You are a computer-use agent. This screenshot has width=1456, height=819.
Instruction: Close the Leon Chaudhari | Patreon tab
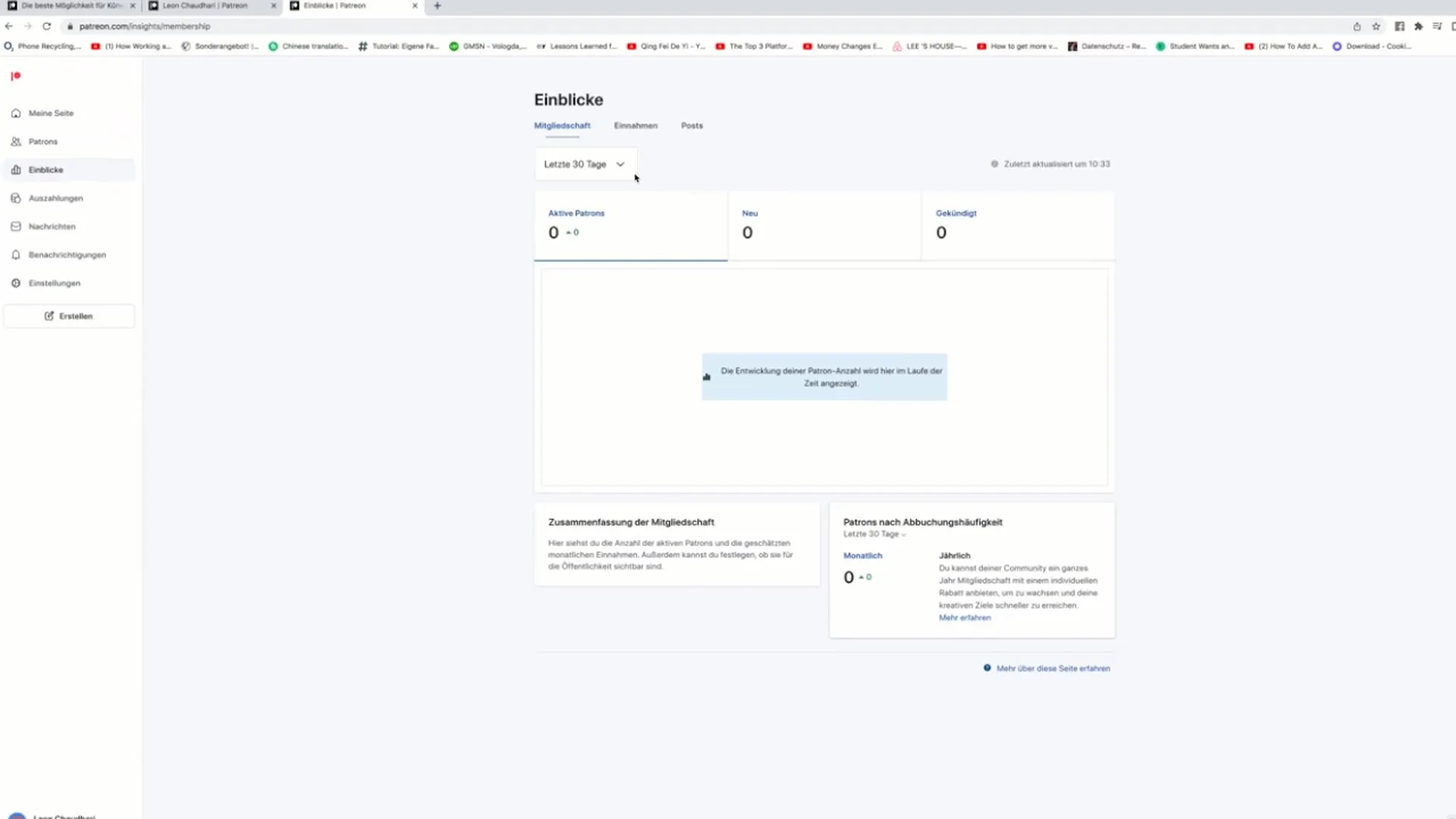[x=274, y=6]
